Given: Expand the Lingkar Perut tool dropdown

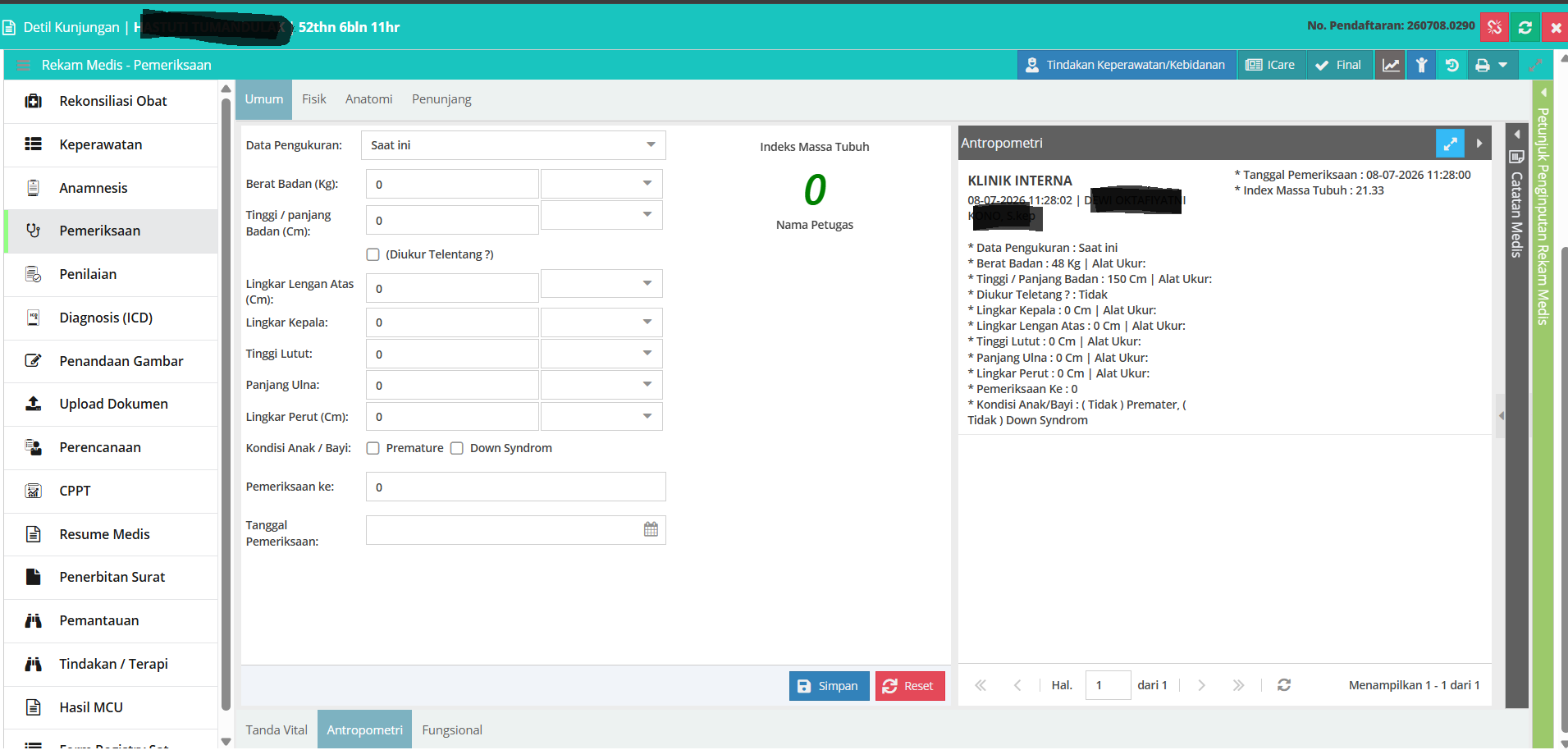Looking at the screenshot, I should 601,416.
